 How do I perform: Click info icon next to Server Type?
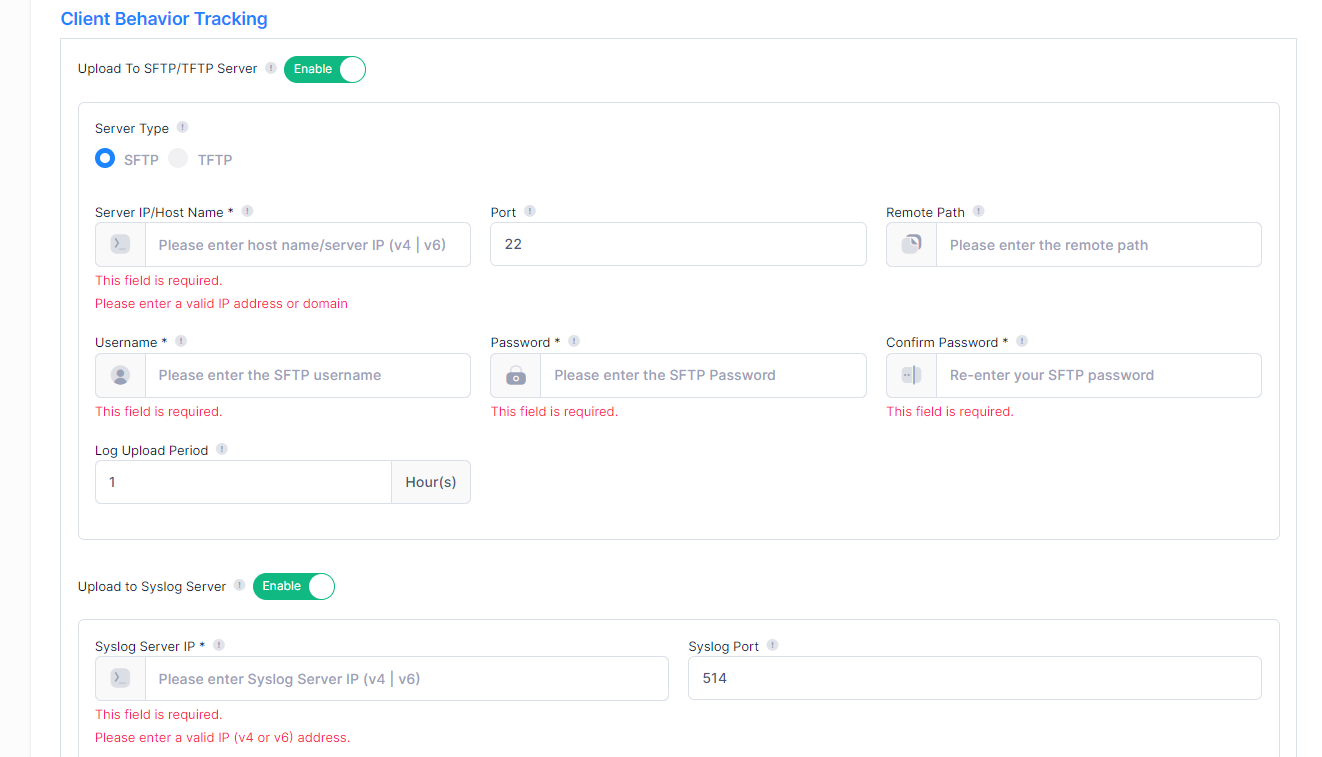click(182, 128)
